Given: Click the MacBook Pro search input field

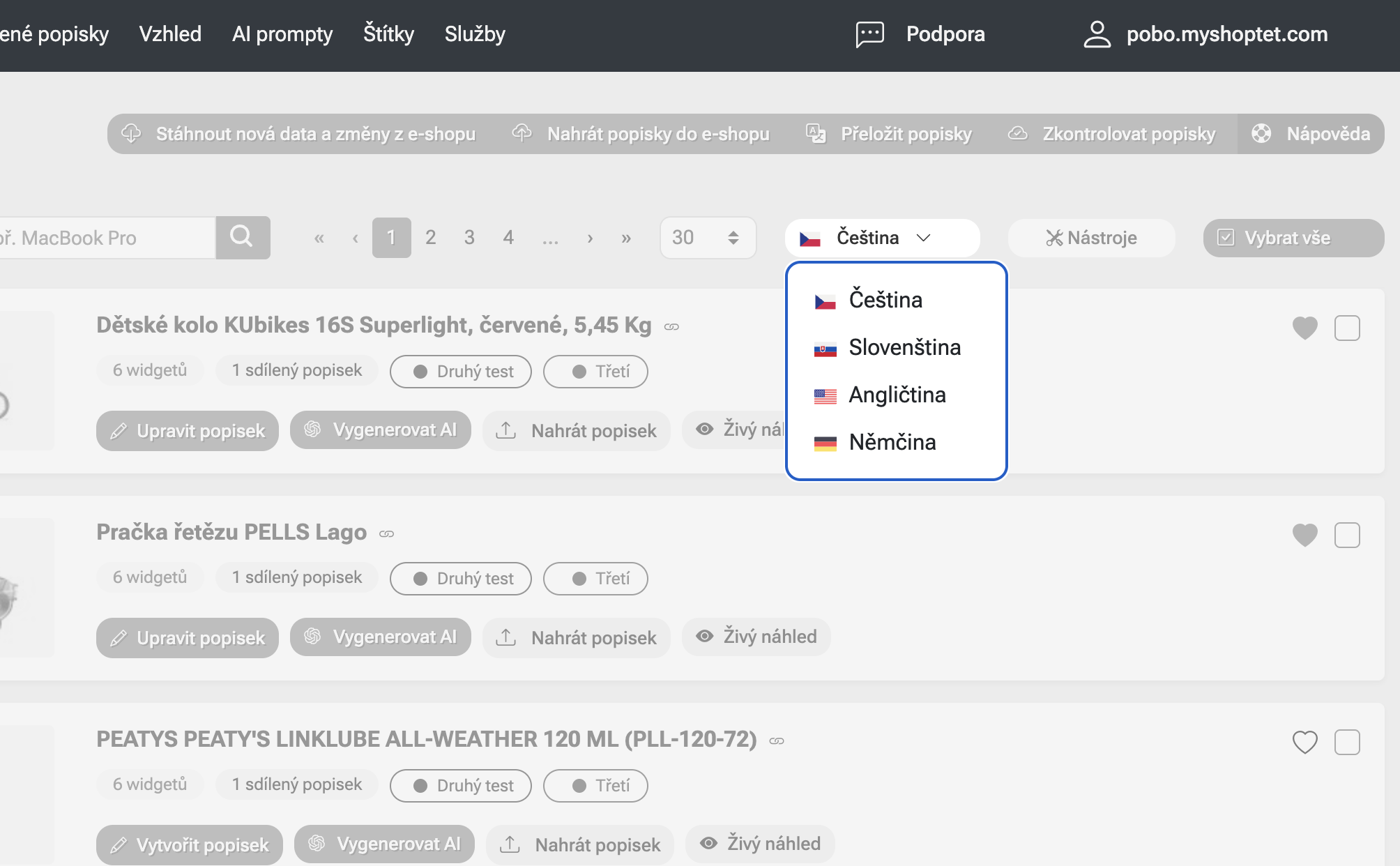Looking at the screenshot, I should [105, 238].
